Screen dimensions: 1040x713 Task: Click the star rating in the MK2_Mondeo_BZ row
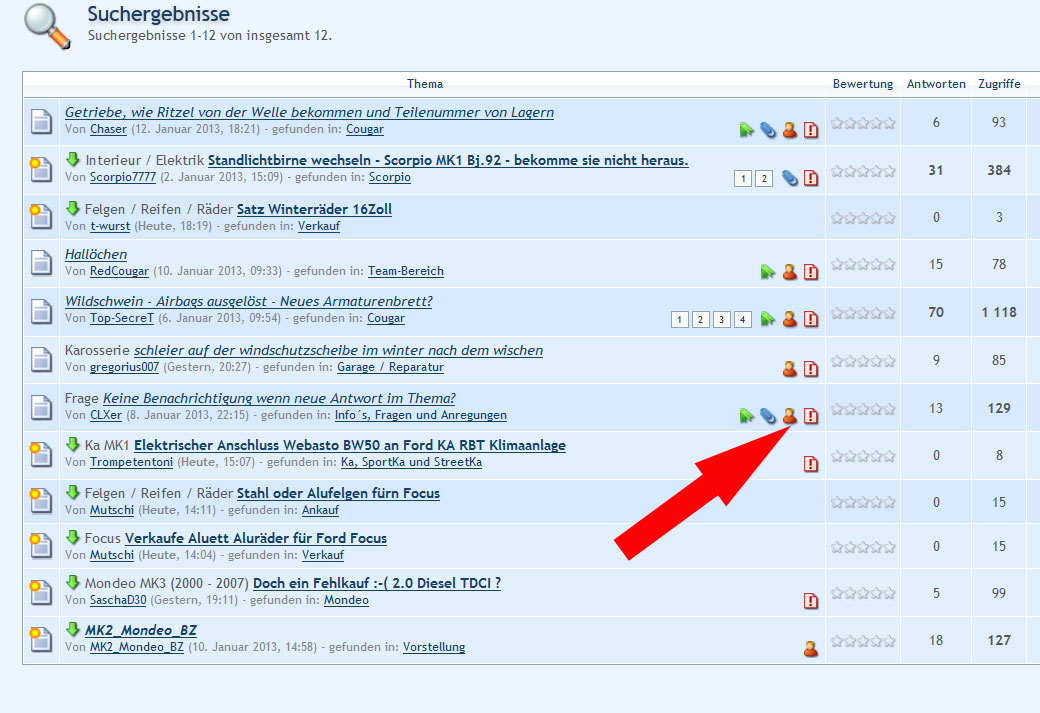click(x=863, y=641)
